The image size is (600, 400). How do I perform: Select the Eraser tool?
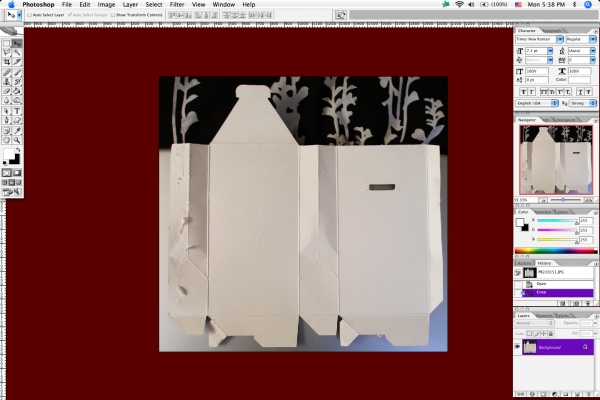(7, 91)
